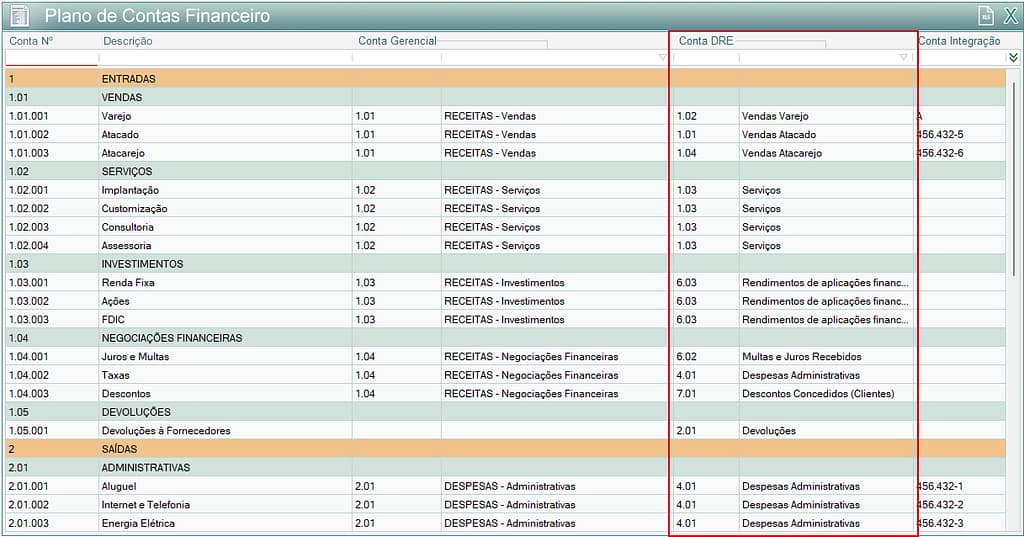Click the 7.01 DRE code cell

click(705, 393)
